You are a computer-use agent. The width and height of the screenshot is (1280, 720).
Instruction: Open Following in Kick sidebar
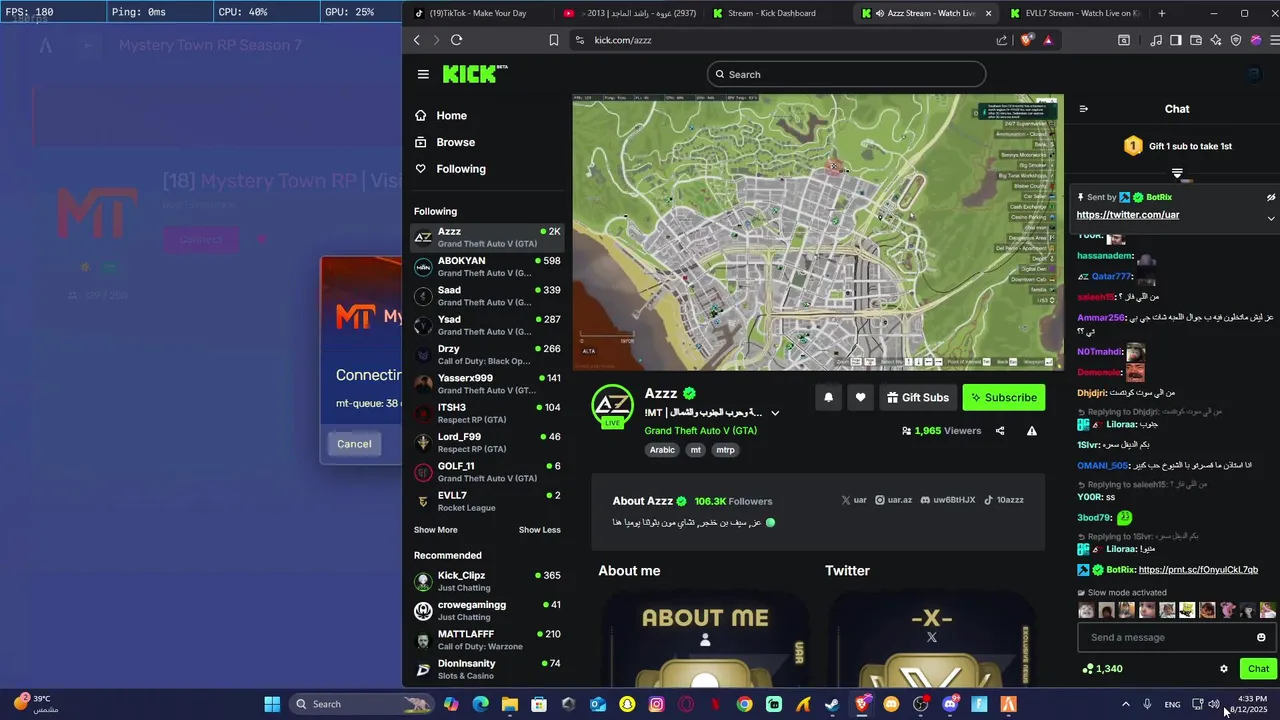point(461,169)
